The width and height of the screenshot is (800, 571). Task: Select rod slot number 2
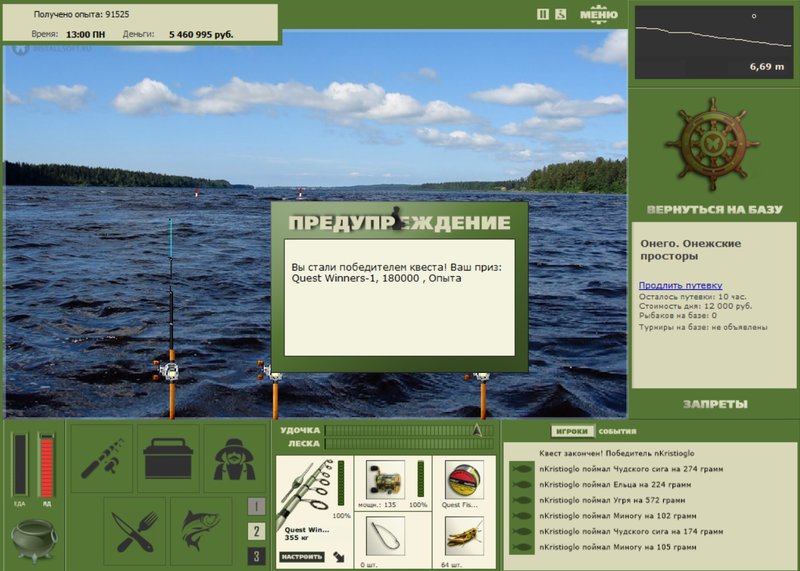pos(256,531)
